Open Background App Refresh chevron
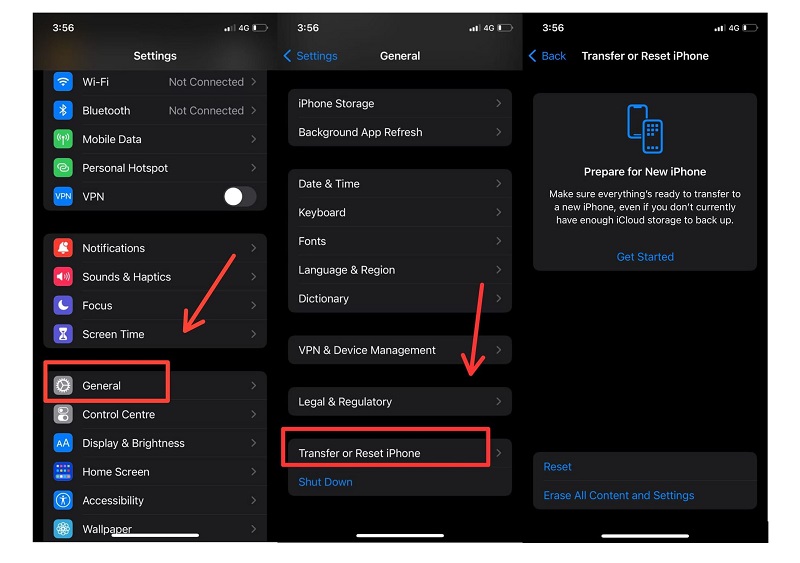 click(498, 132)
